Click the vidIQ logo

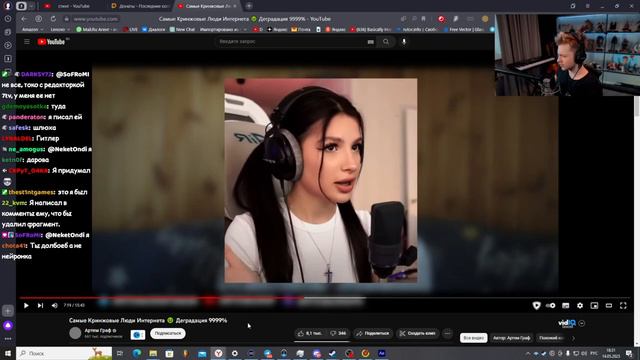tap(567, 323)
